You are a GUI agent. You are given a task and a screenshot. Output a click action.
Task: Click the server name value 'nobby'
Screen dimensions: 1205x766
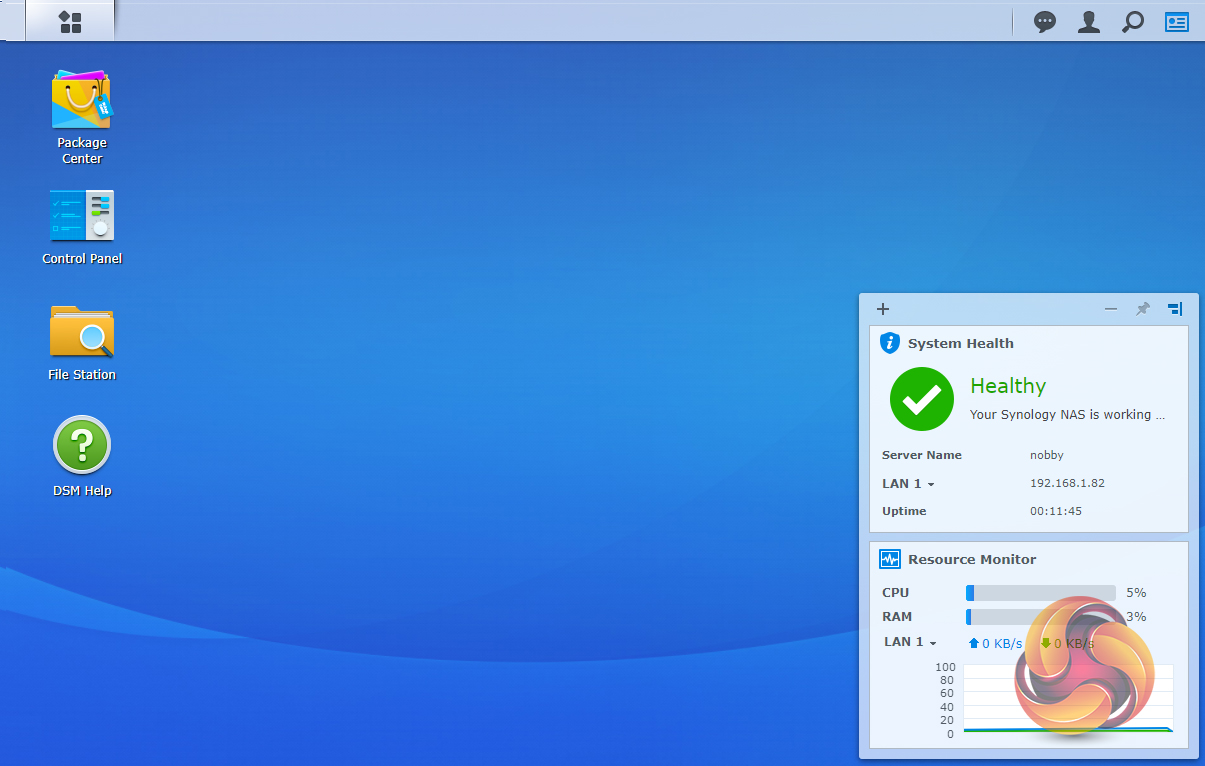pos(1047,455)
